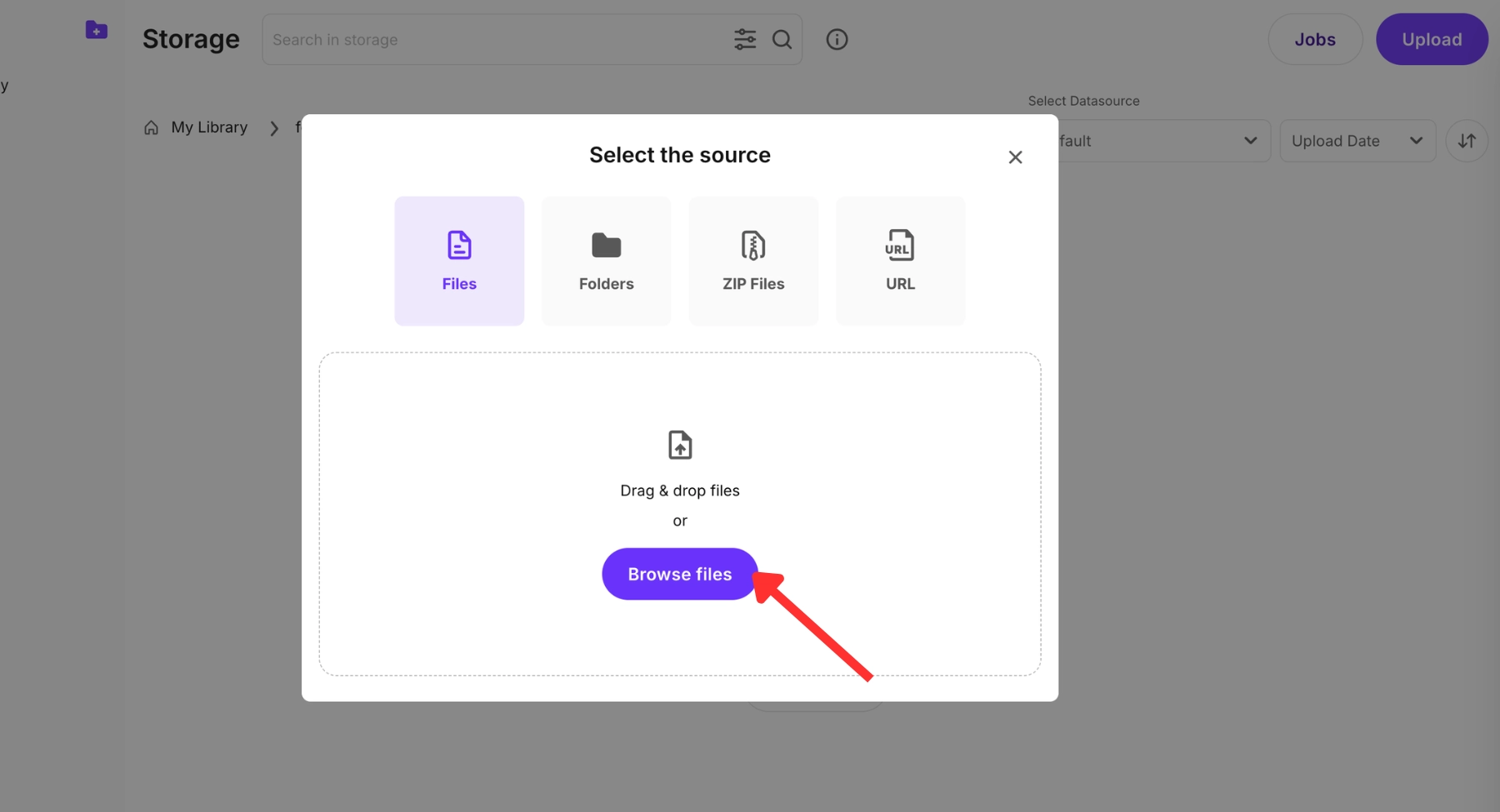Click the Storage page title
The image size is (1500, 812).
(191, 39)
